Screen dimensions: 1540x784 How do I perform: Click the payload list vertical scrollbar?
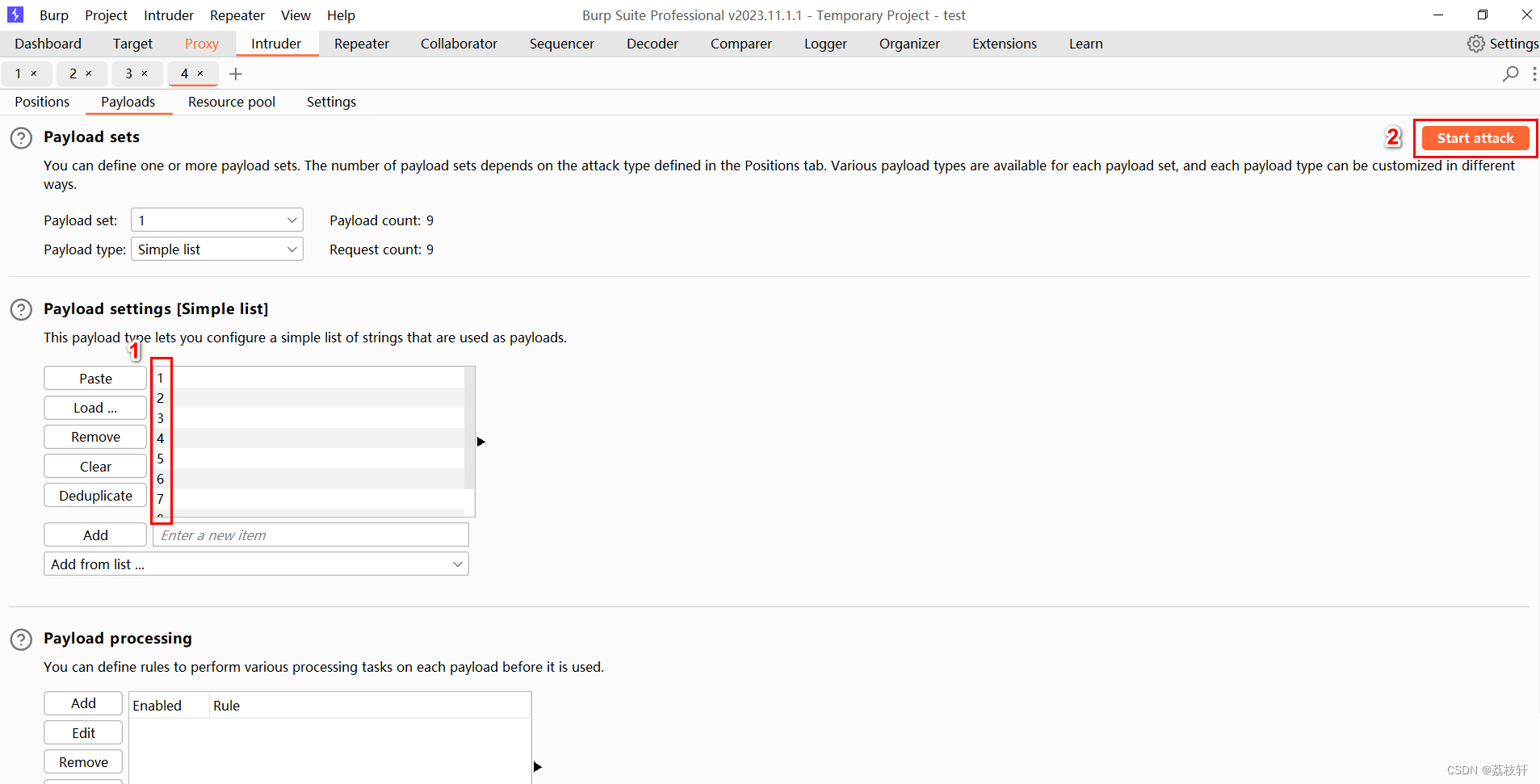tap(469, 428)
